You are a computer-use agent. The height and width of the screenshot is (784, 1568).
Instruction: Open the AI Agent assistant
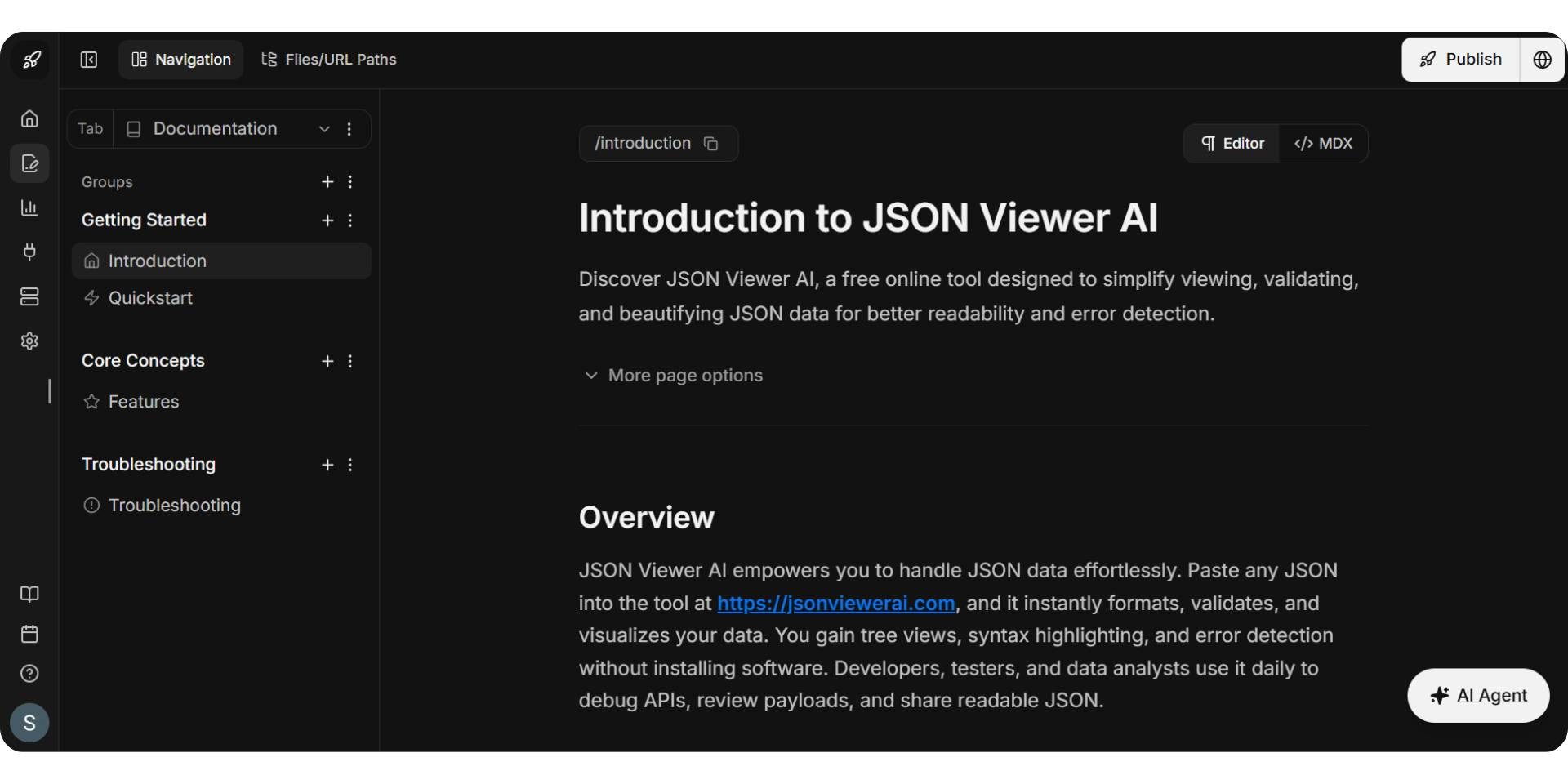click(1478, 695)
